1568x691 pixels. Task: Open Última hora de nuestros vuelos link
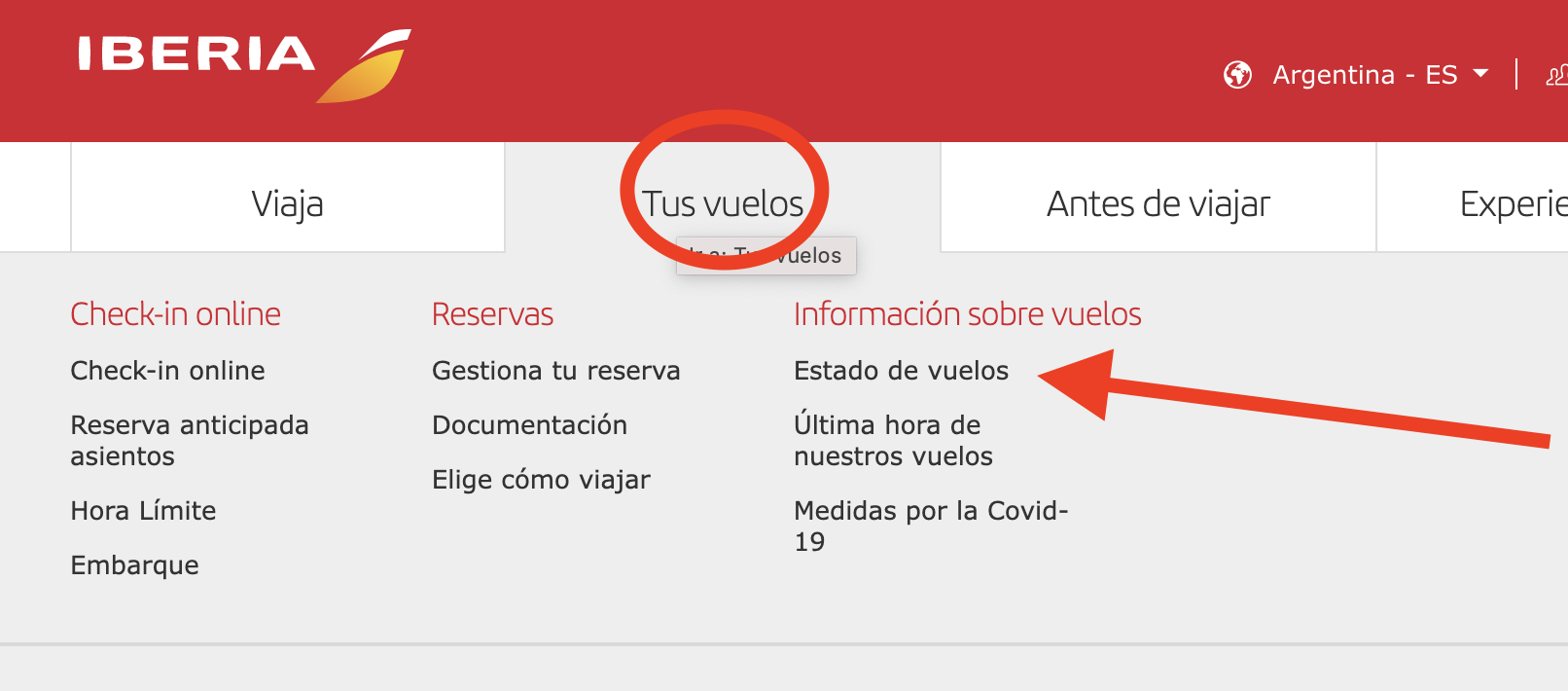point(893,441)
